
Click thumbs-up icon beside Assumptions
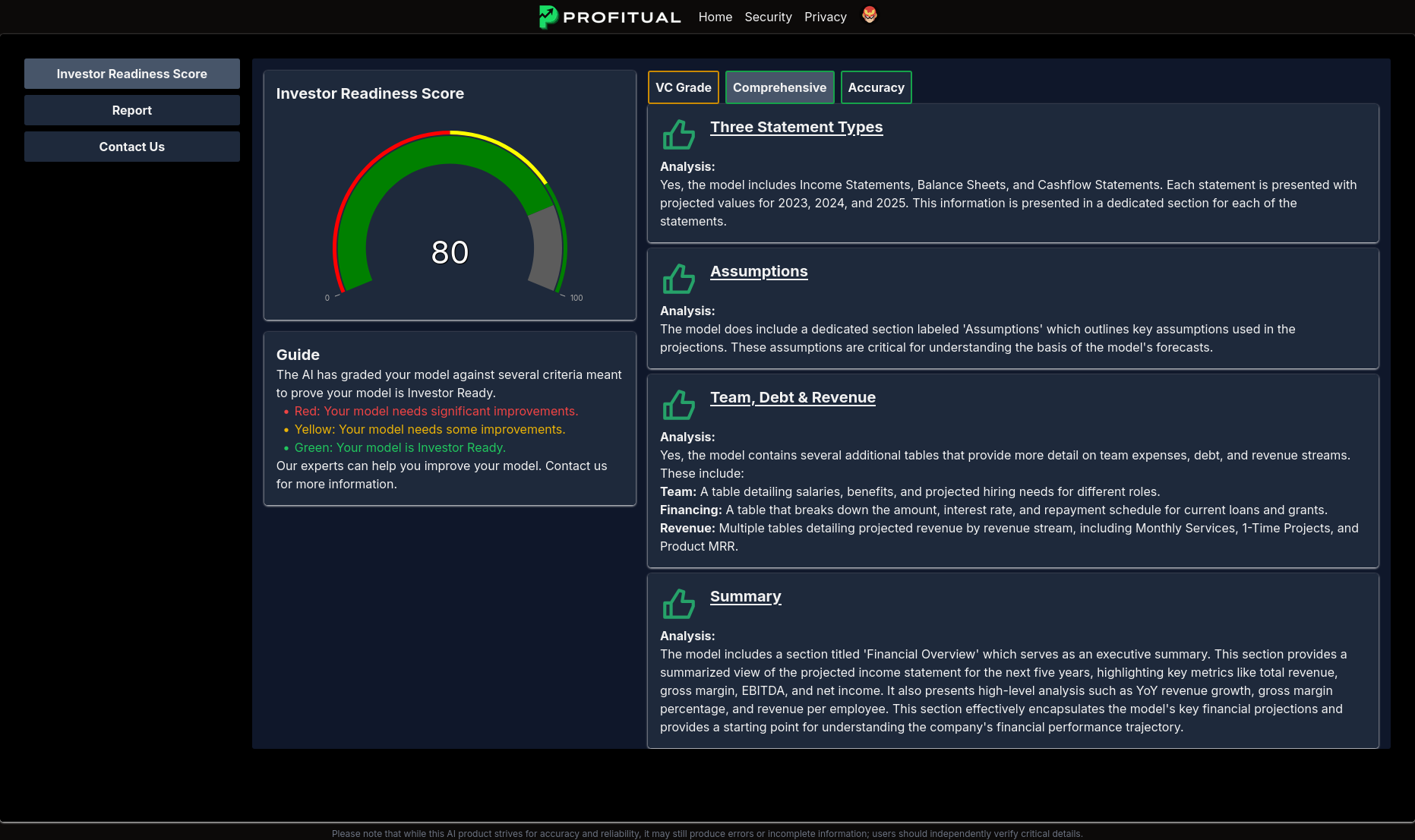click(x=678, y=279)
